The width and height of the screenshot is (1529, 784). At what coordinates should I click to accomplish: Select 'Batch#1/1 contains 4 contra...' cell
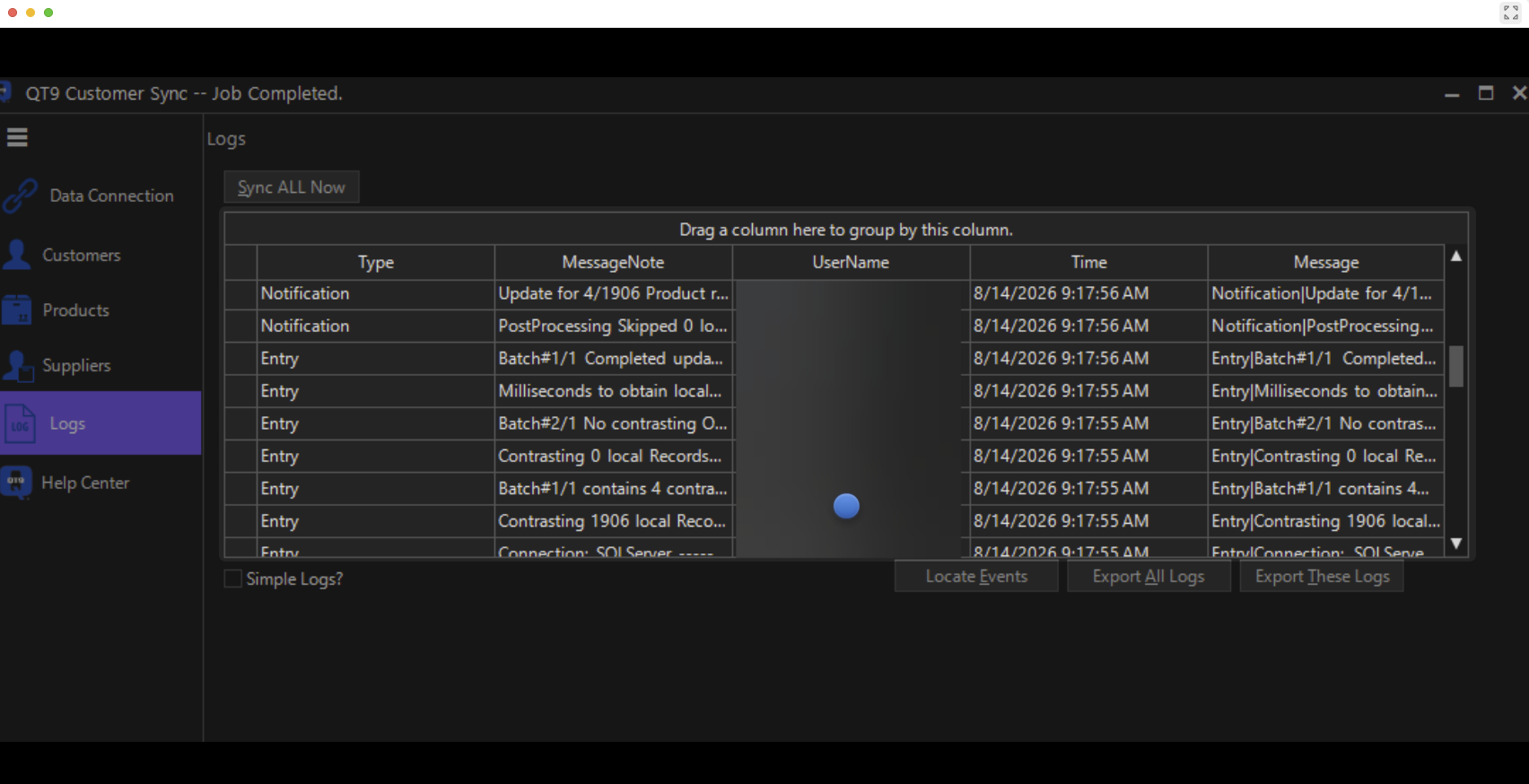pos(613,488)
